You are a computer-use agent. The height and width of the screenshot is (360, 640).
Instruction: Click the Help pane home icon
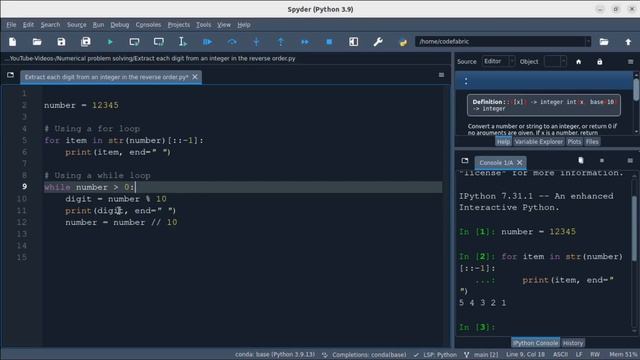tap(578, 62)
